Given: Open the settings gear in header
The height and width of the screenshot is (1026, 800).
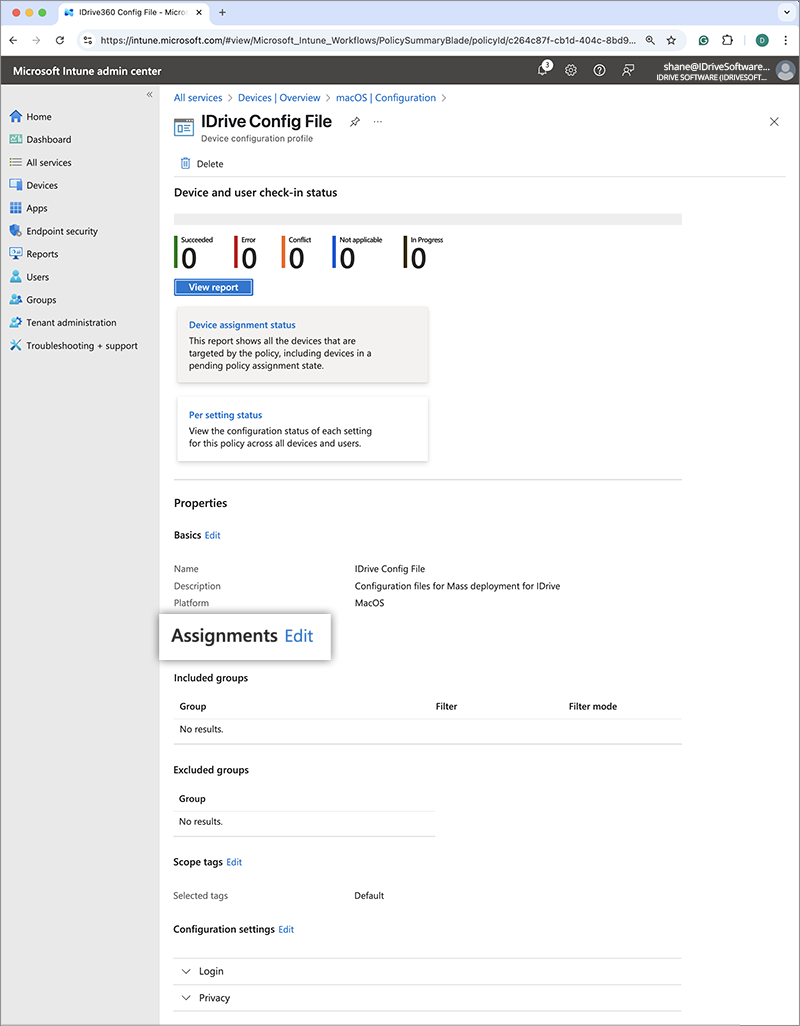Looking at the screenshot, I should [571, 70].
